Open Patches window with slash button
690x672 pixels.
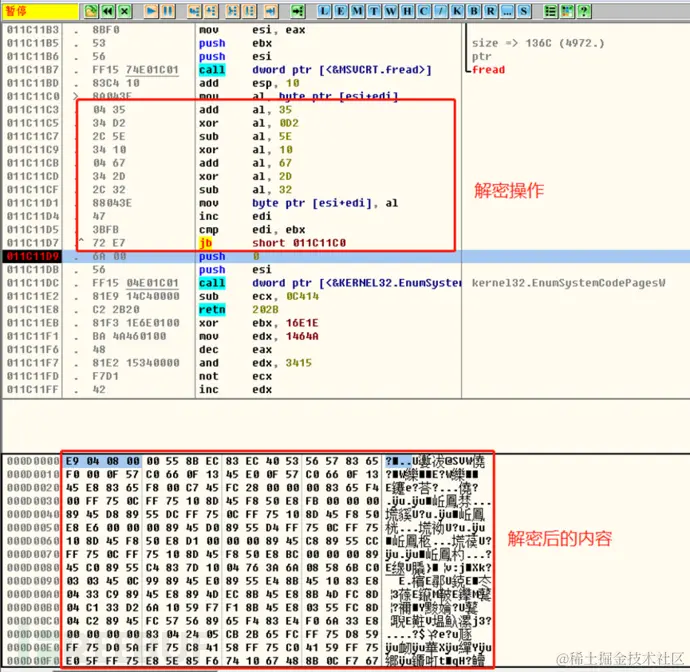click(440, 11)
